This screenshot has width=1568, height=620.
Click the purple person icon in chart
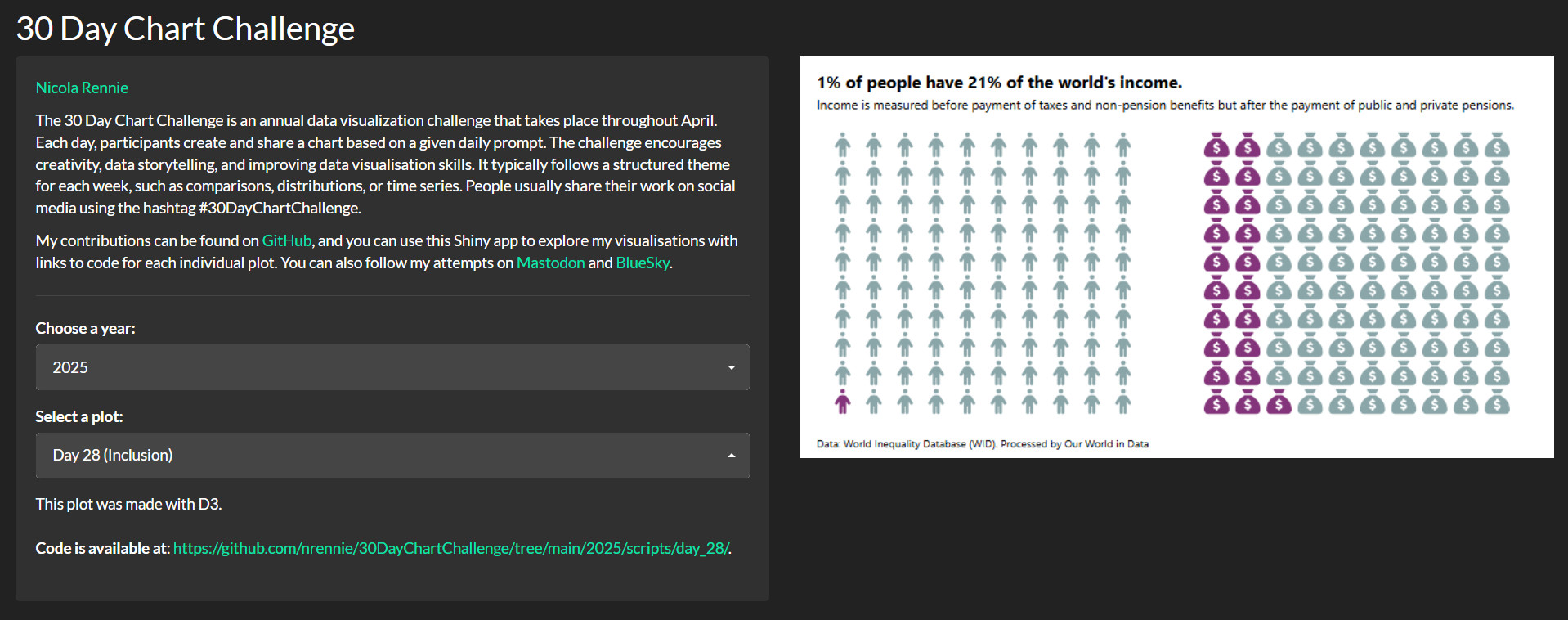point(842,402)
